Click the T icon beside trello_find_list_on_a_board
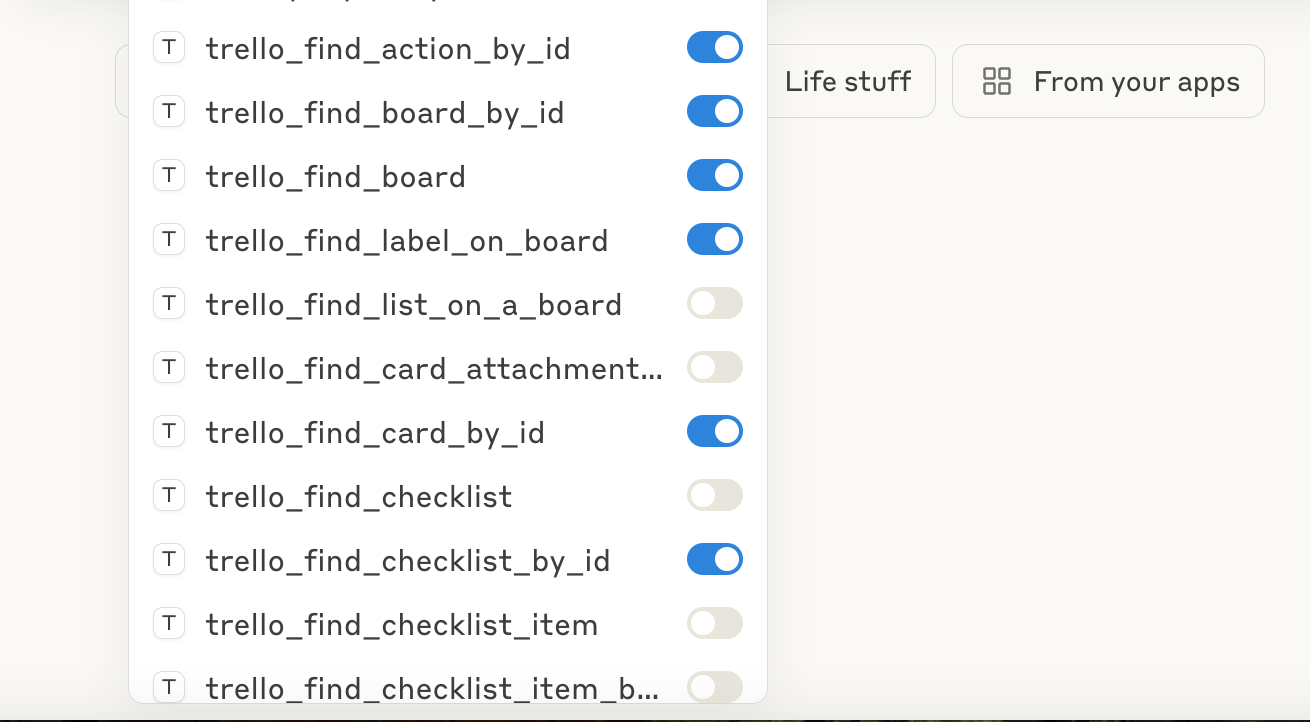This screenshot has width=1310, height=722. tap(169, 303)
